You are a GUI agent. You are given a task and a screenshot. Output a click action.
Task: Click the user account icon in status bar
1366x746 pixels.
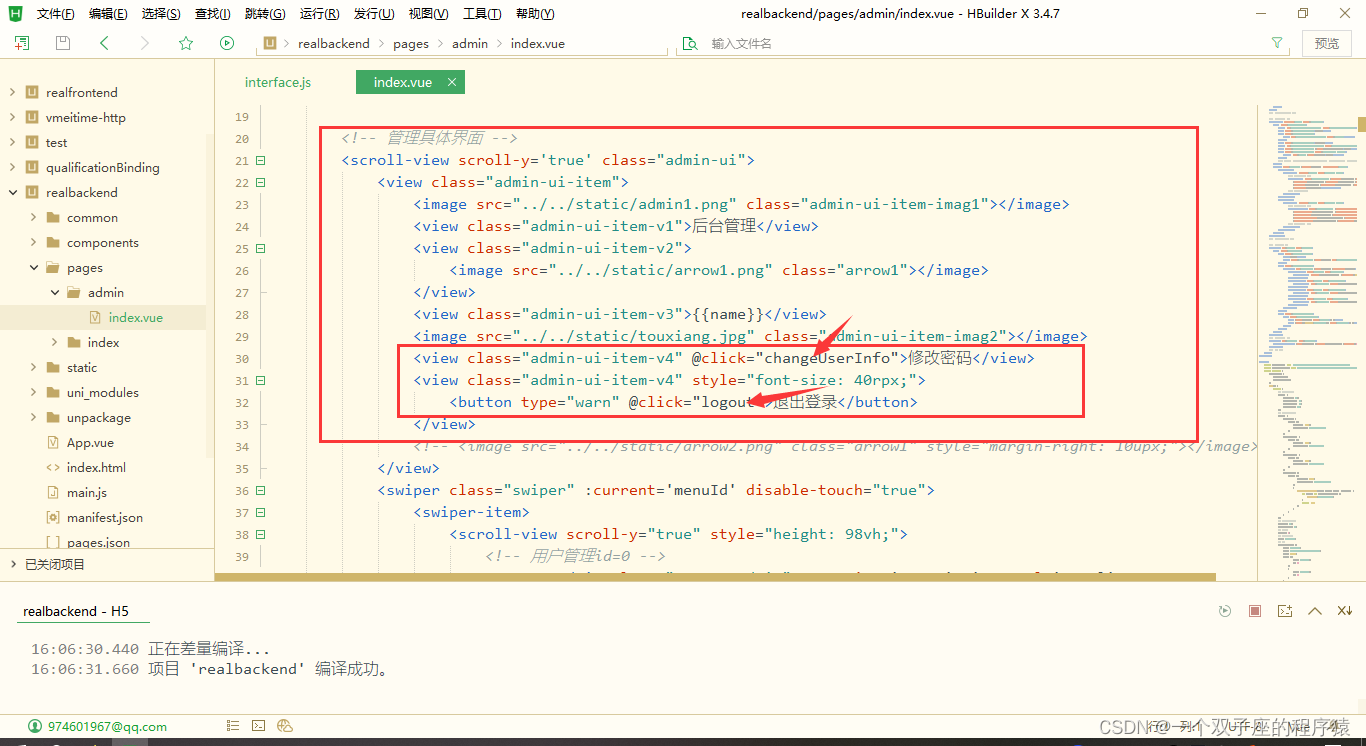pyautogui.click(x=35, y=726)
